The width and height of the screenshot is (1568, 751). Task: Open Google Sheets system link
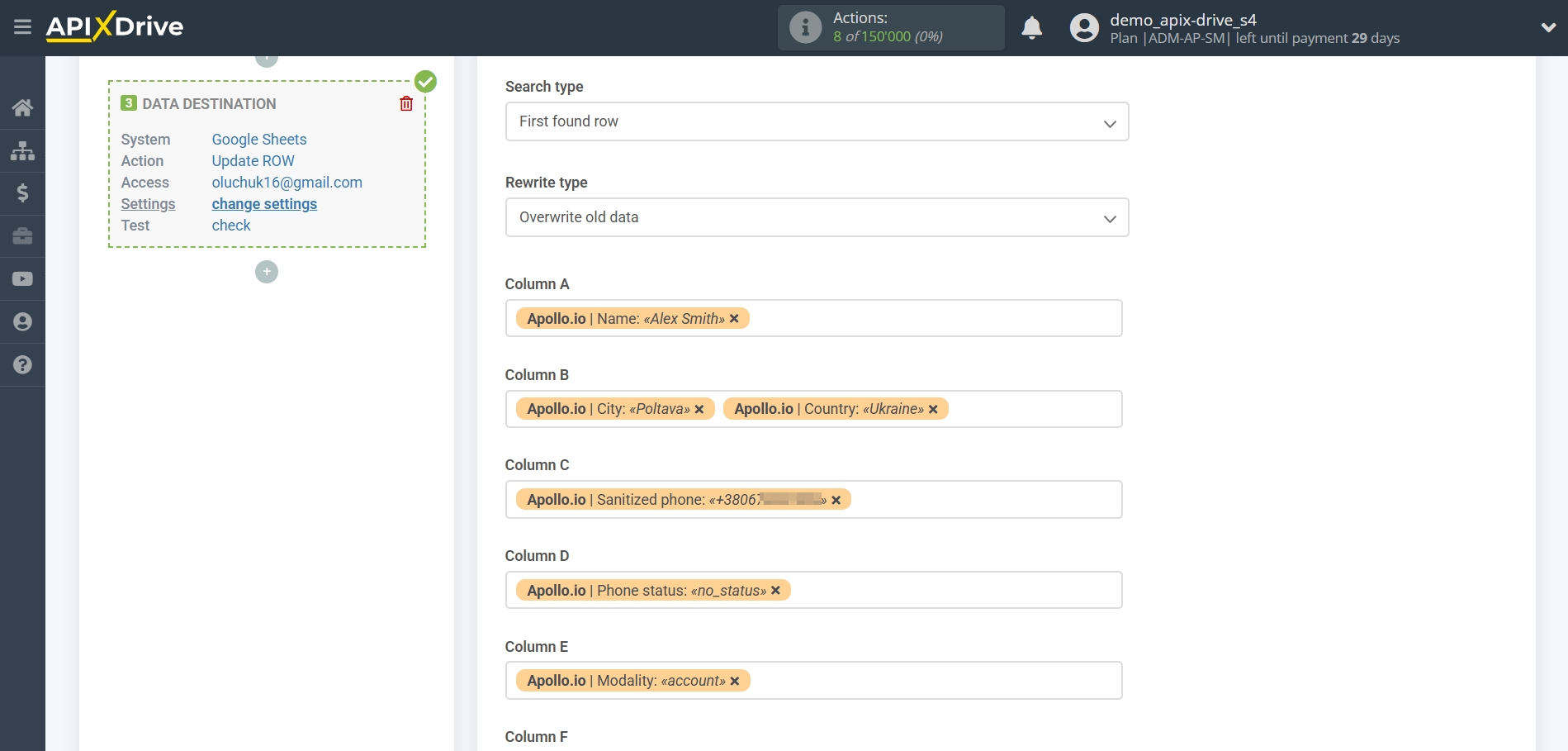(259, 140)
